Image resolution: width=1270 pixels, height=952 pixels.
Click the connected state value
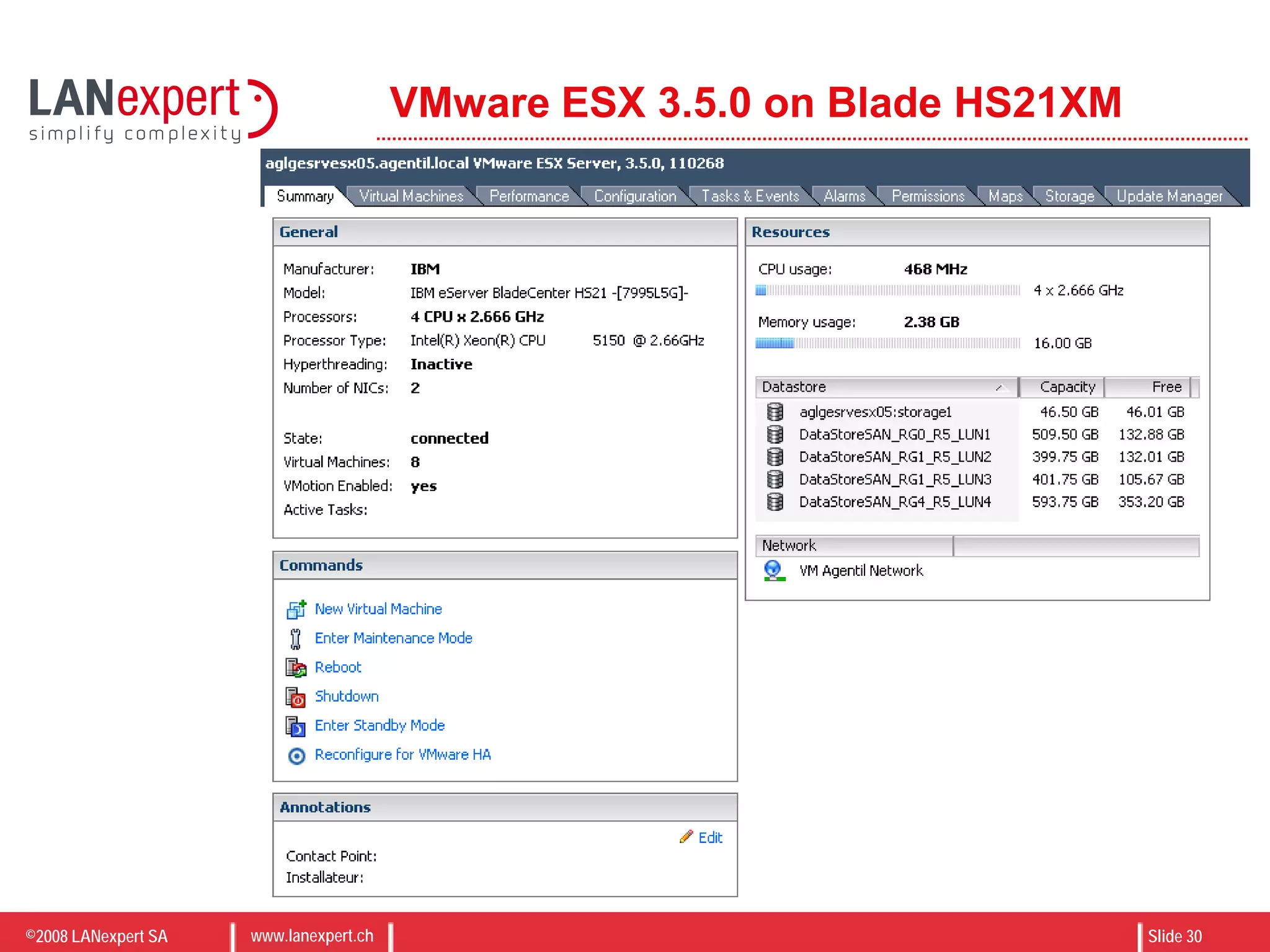click(450, 438)
